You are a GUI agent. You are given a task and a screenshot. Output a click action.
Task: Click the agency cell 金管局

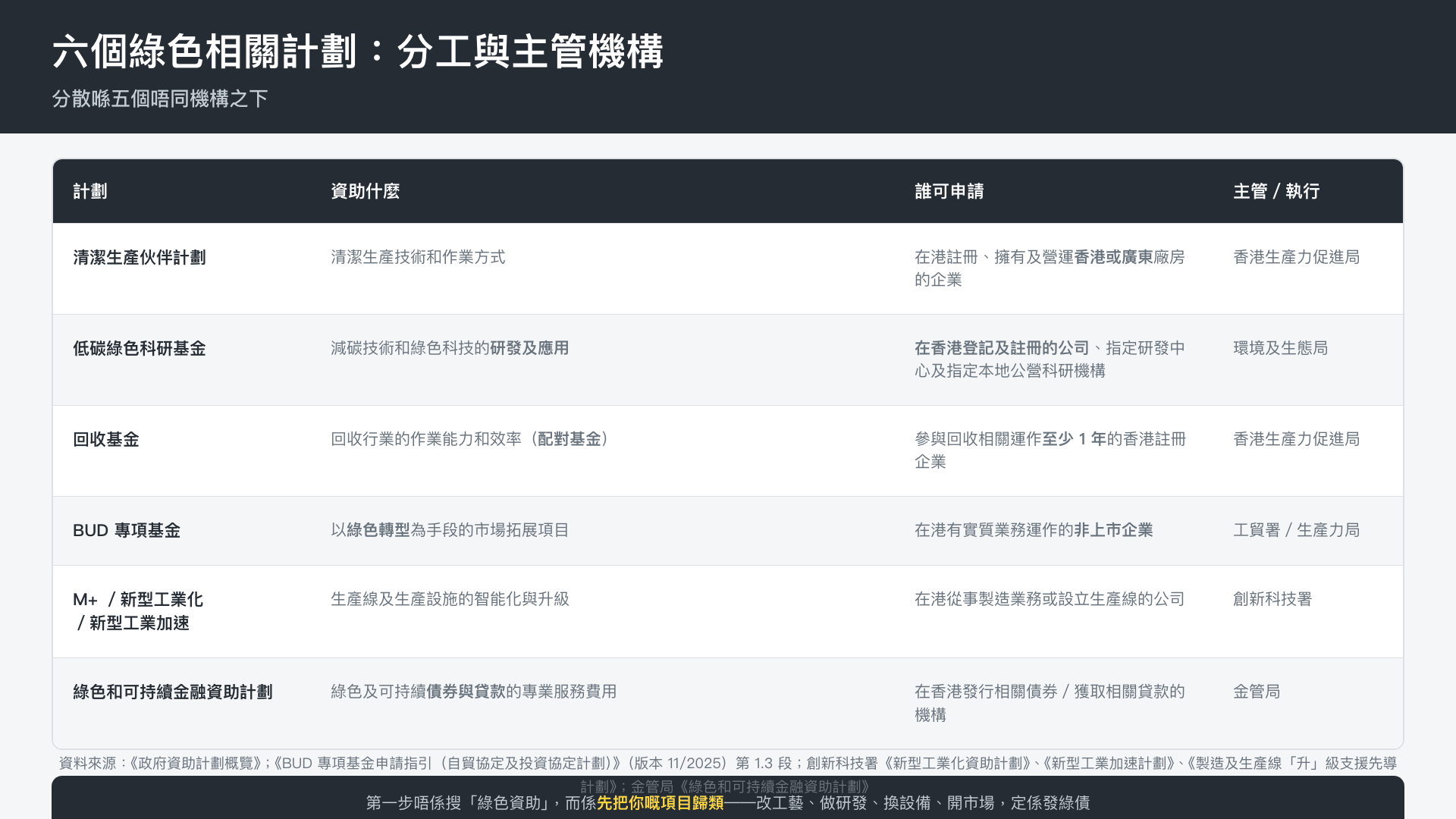click(x=1257, y=692)
